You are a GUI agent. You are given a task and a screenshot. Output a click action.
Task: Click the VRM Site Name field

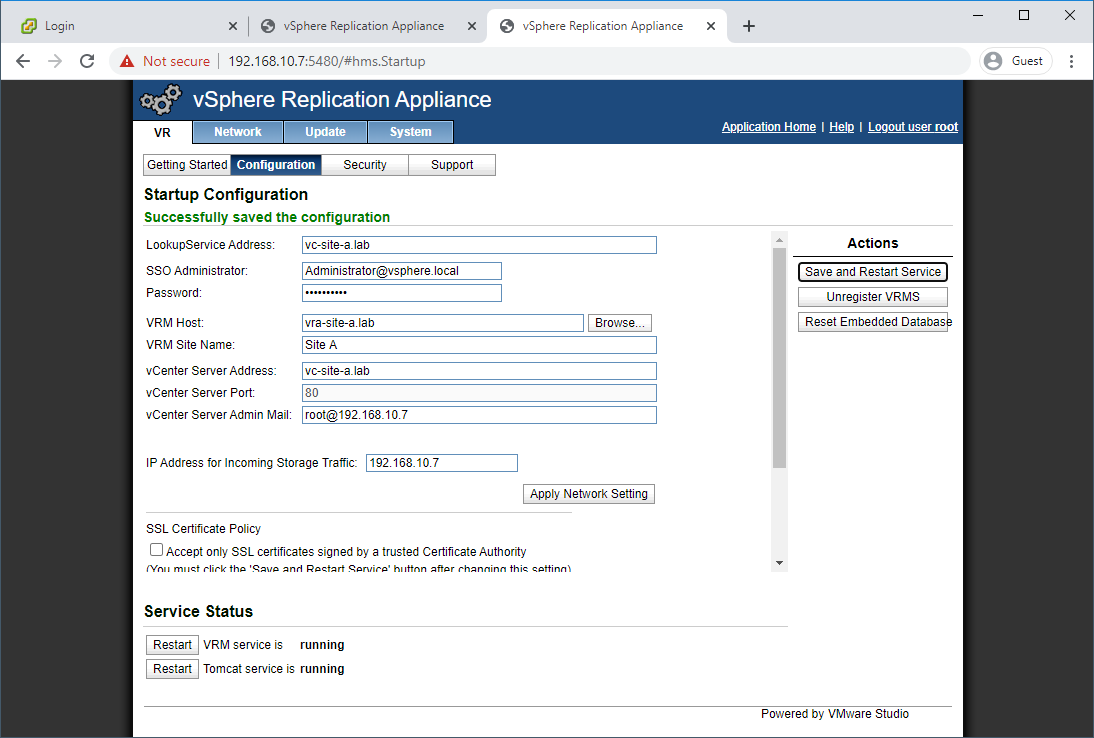tap(479, 345)
